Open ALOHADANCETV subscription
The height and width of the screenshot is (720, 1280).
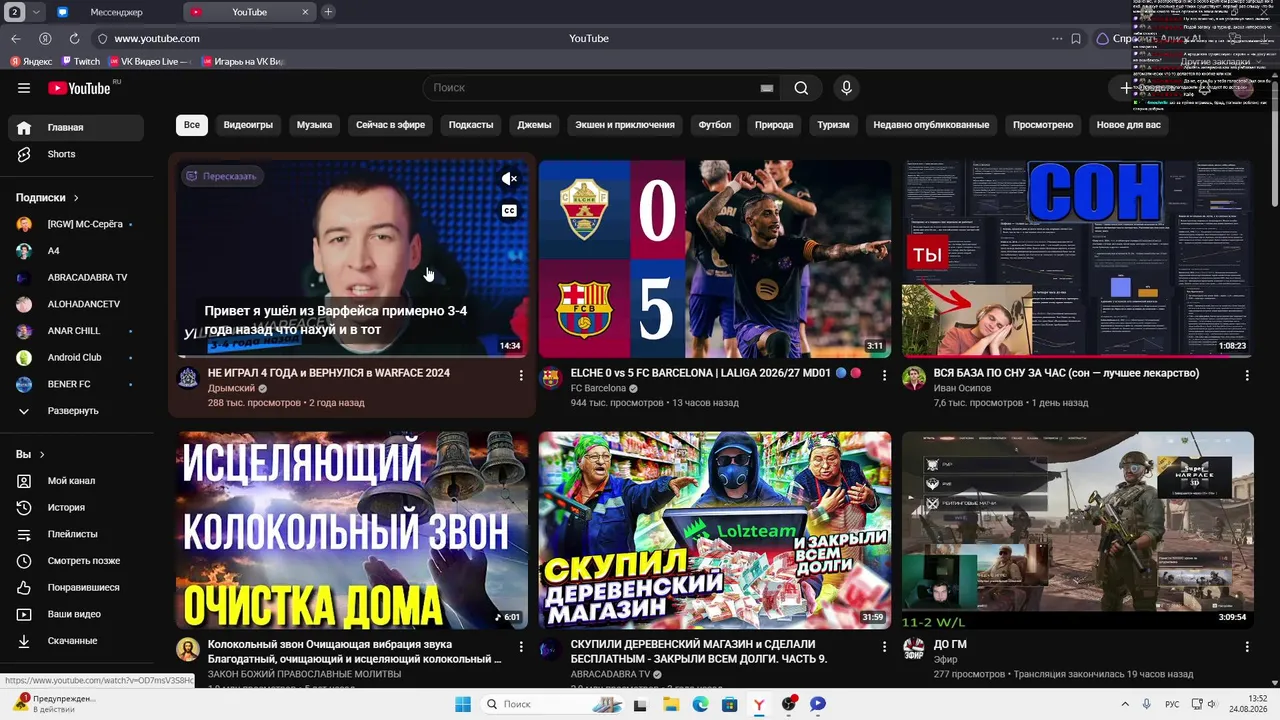(x=76, y=304)
